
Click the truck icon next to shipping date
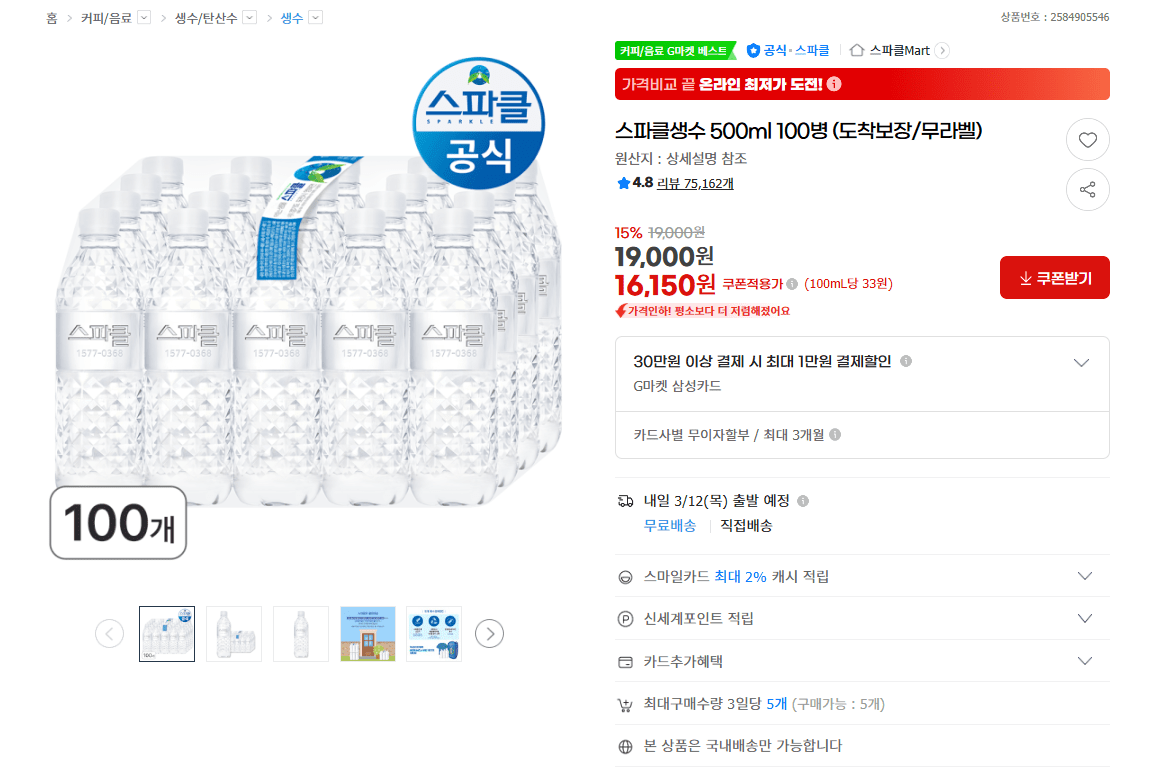[625, 499]
